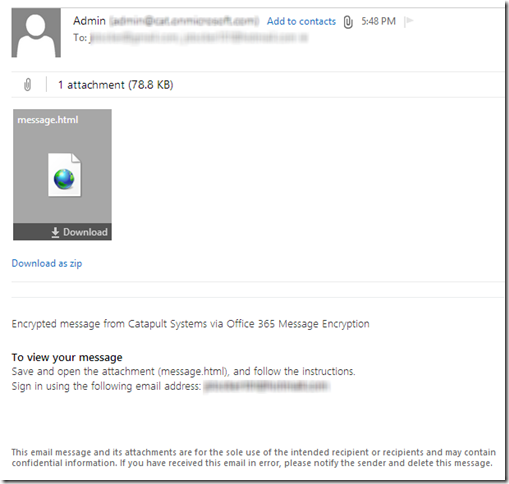Click the 1 attachment (78.8 KB) label
Image resolution: width=509 pixels, height=484 pixels.
116,85
